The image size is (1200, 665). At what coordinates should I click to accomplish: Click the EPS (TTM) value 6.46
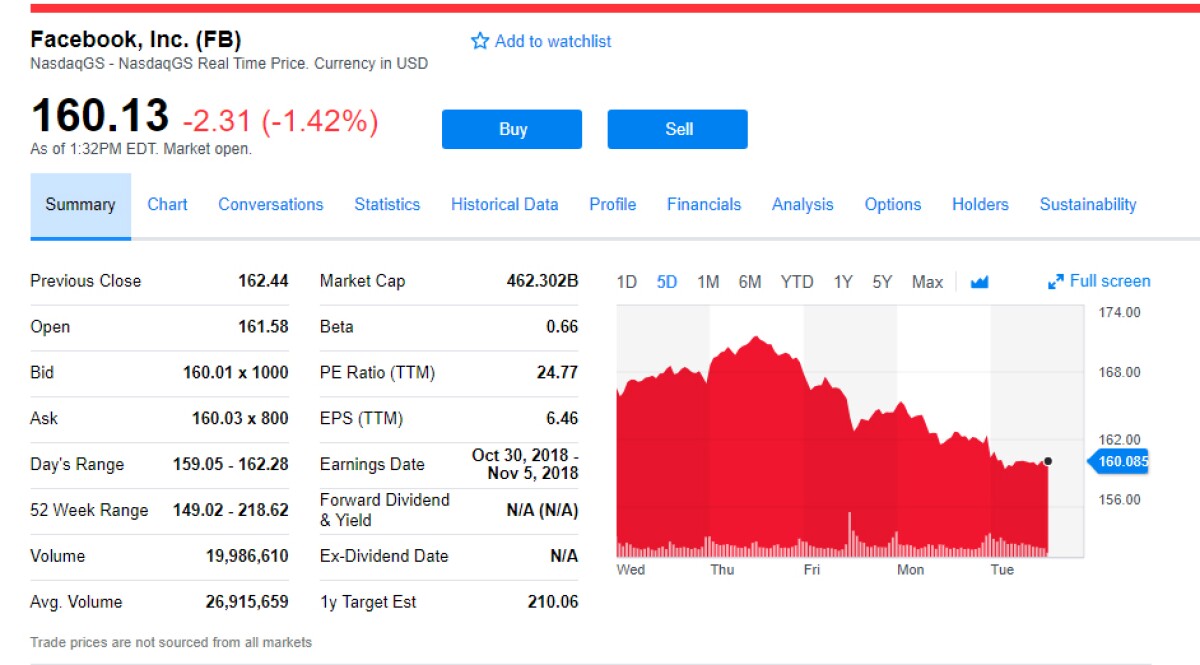pyautogui.click(x=562, y=418)
